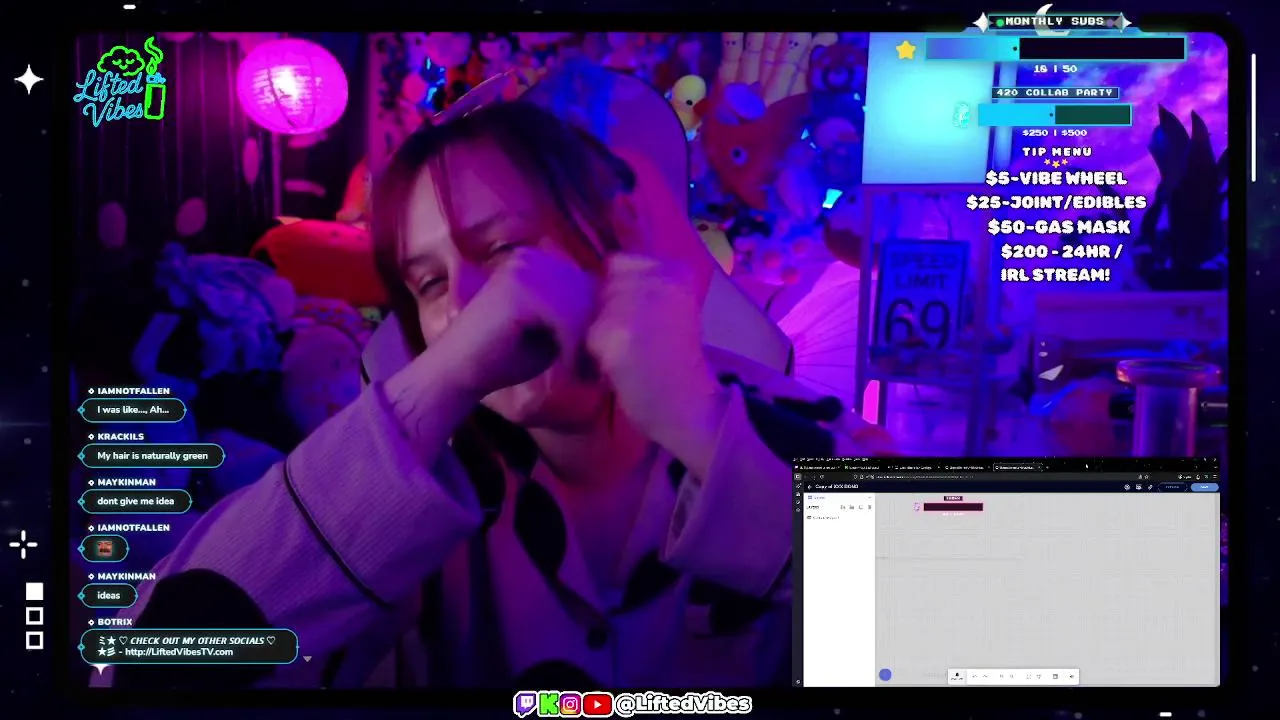Click the Lifted Vibes logo

pos(120,83)
